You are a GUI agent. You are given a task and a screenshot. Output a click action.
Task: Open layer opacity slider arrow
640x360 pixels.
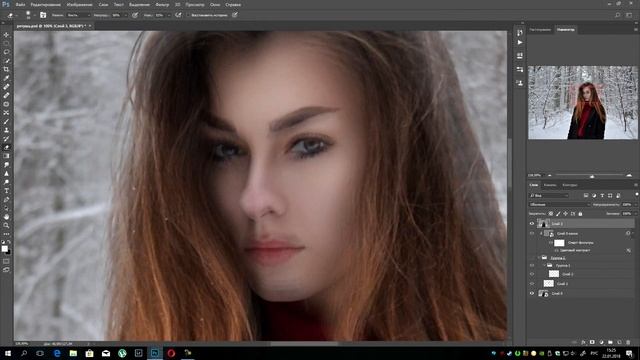tap(636, 204)
